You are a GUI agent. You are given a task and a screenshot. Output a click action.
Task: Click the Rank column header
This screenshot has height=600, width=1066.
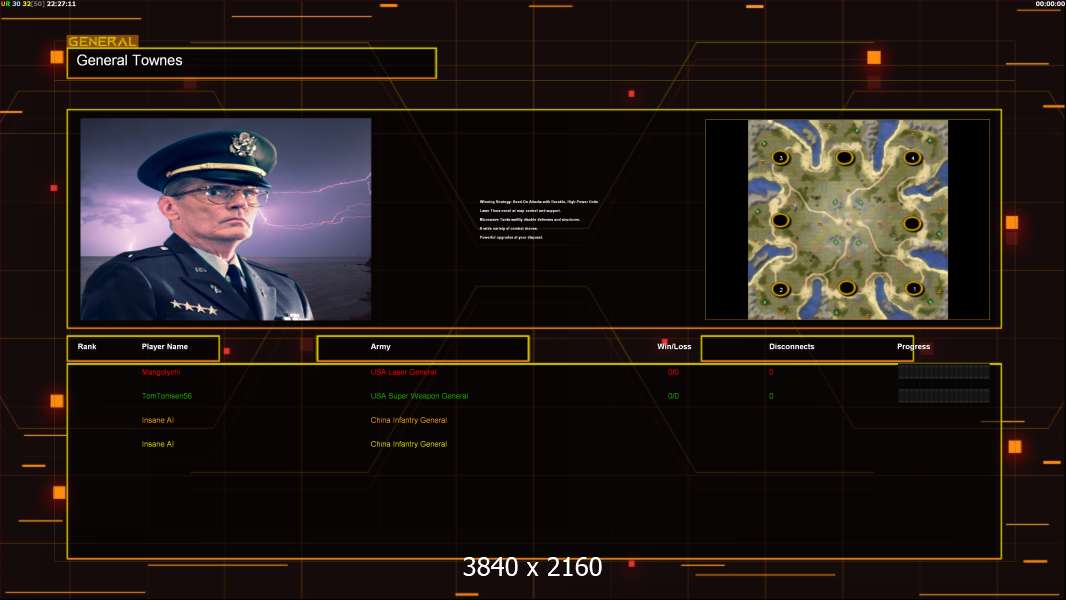pyautogui.click(x=87, y=347)
